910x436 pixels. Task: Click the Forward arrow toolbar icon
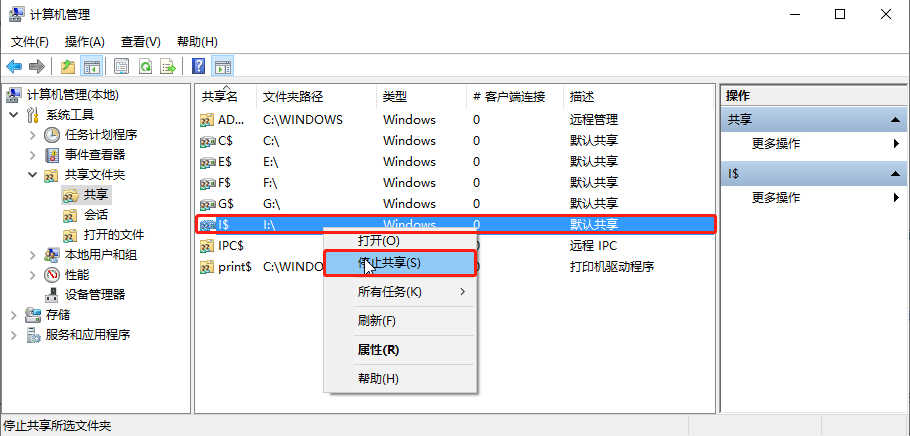tap(37, 67)
